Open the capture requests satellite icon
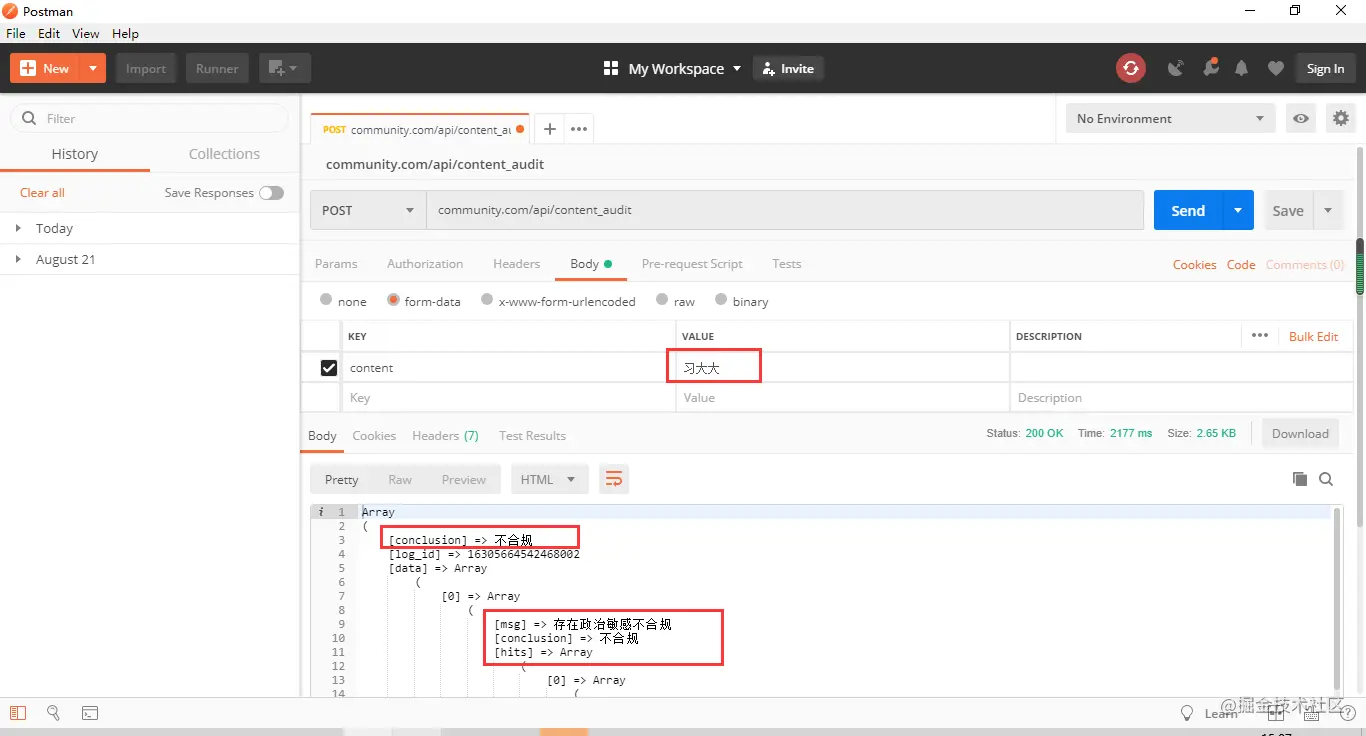1366x736 pixels. click(x=1176, y=68)
